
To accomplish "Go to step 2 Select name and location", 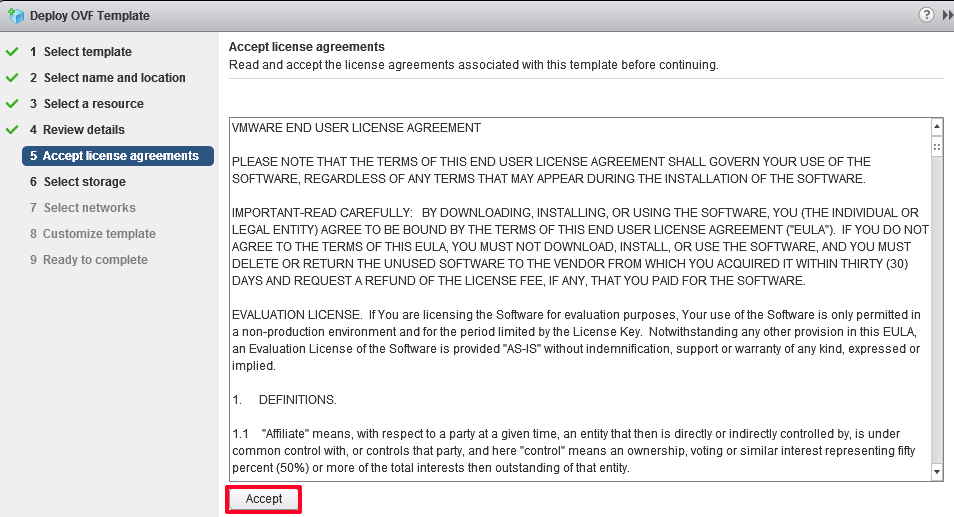I will tap(107, 78).
